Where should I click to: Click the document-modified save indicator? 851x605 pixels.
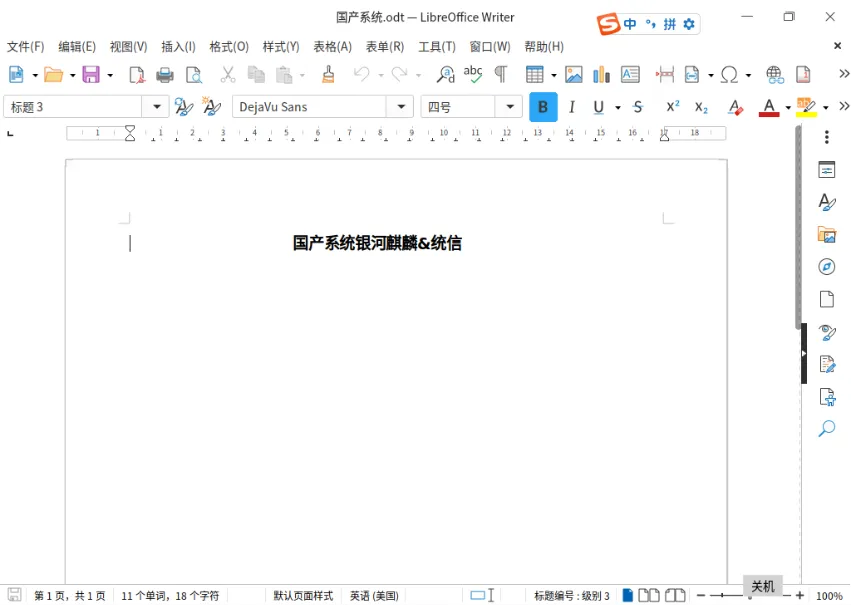click(x=14, y=595)
